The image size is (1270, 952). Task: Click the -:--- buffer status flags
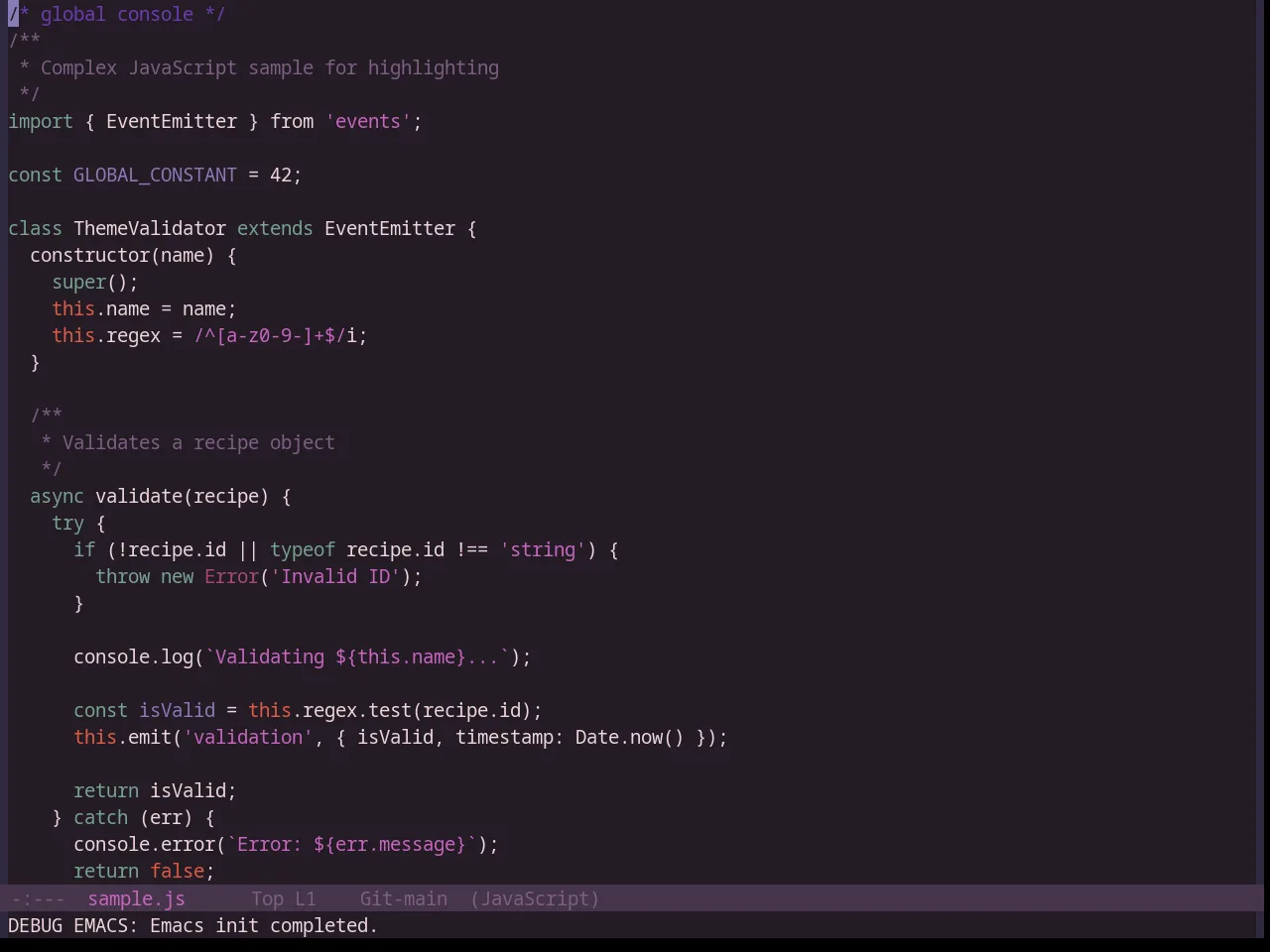(x=39, y=898)
